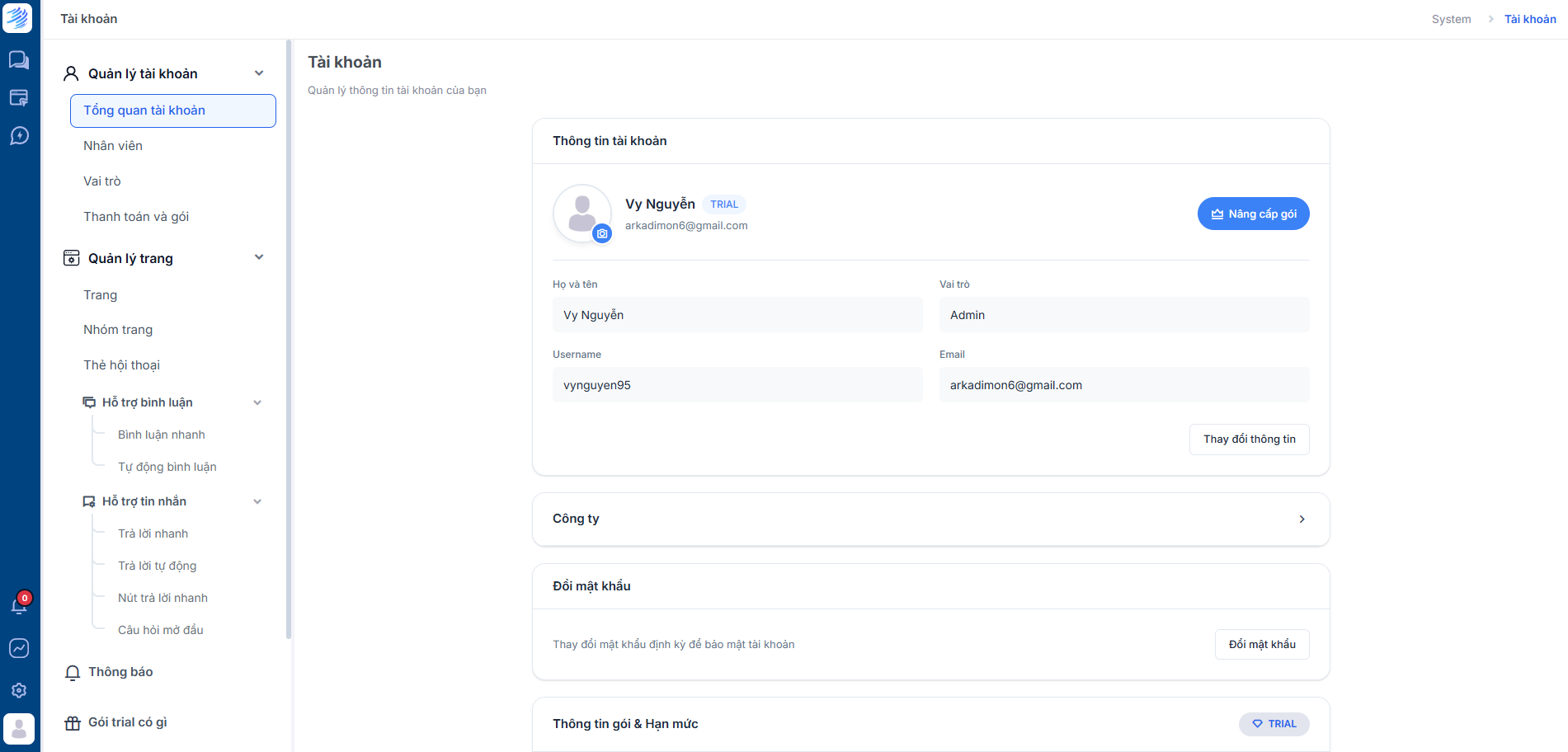Click the Đổi mật khẩu button
Screen dimensions: 1568x752
[1262, 645]
